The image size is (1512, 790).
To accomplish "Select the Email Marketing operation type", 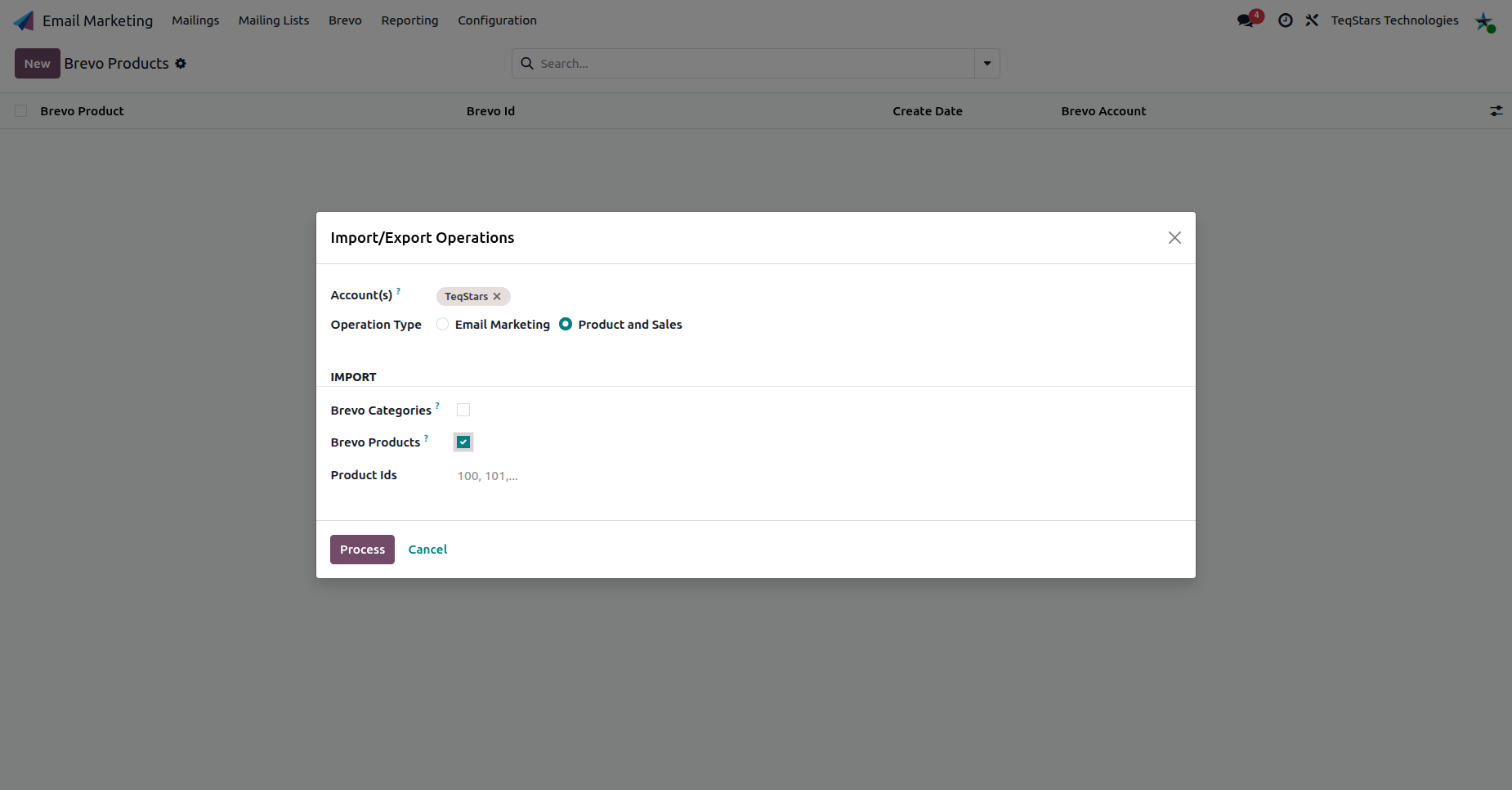I will (442, 324).
